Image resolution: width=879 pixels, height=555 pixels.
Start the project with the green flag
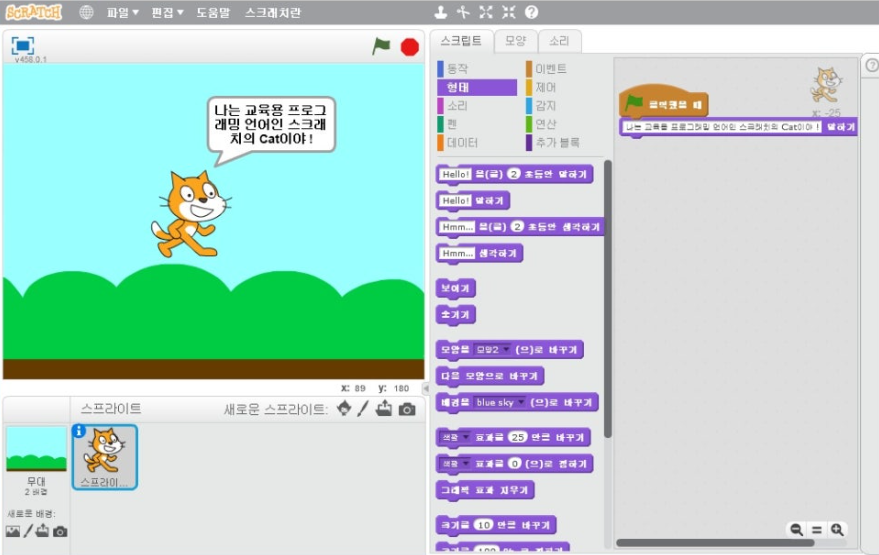pos(381,46)
